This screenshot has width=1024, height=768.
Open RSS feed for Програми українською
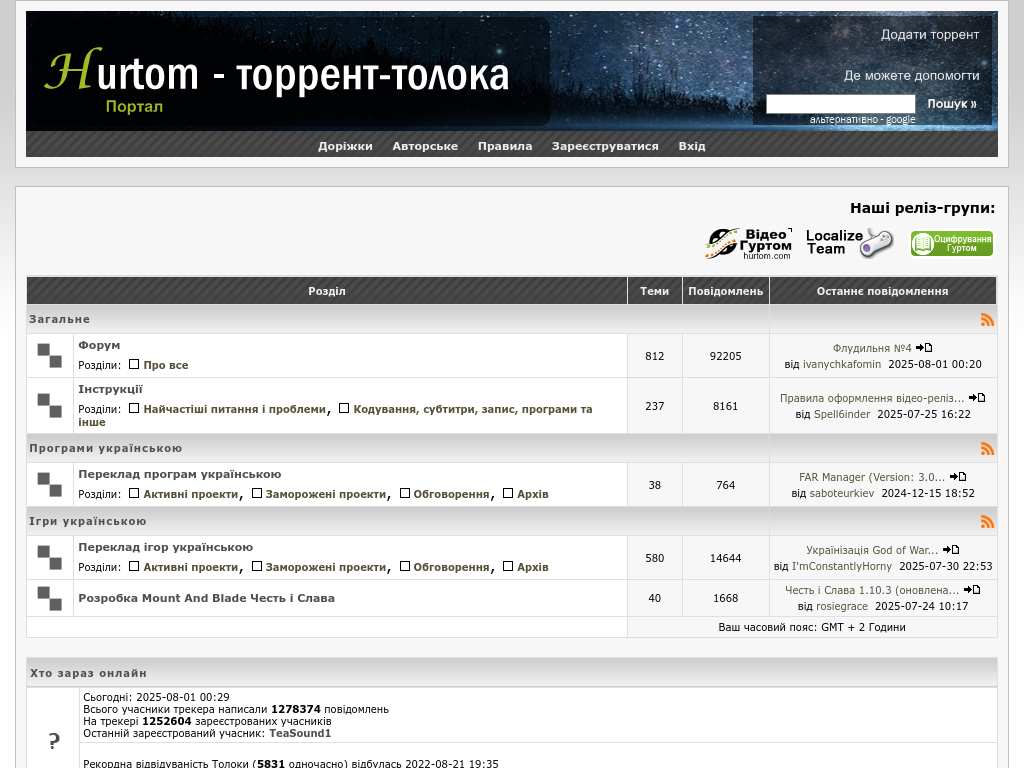tap(987, 449)
